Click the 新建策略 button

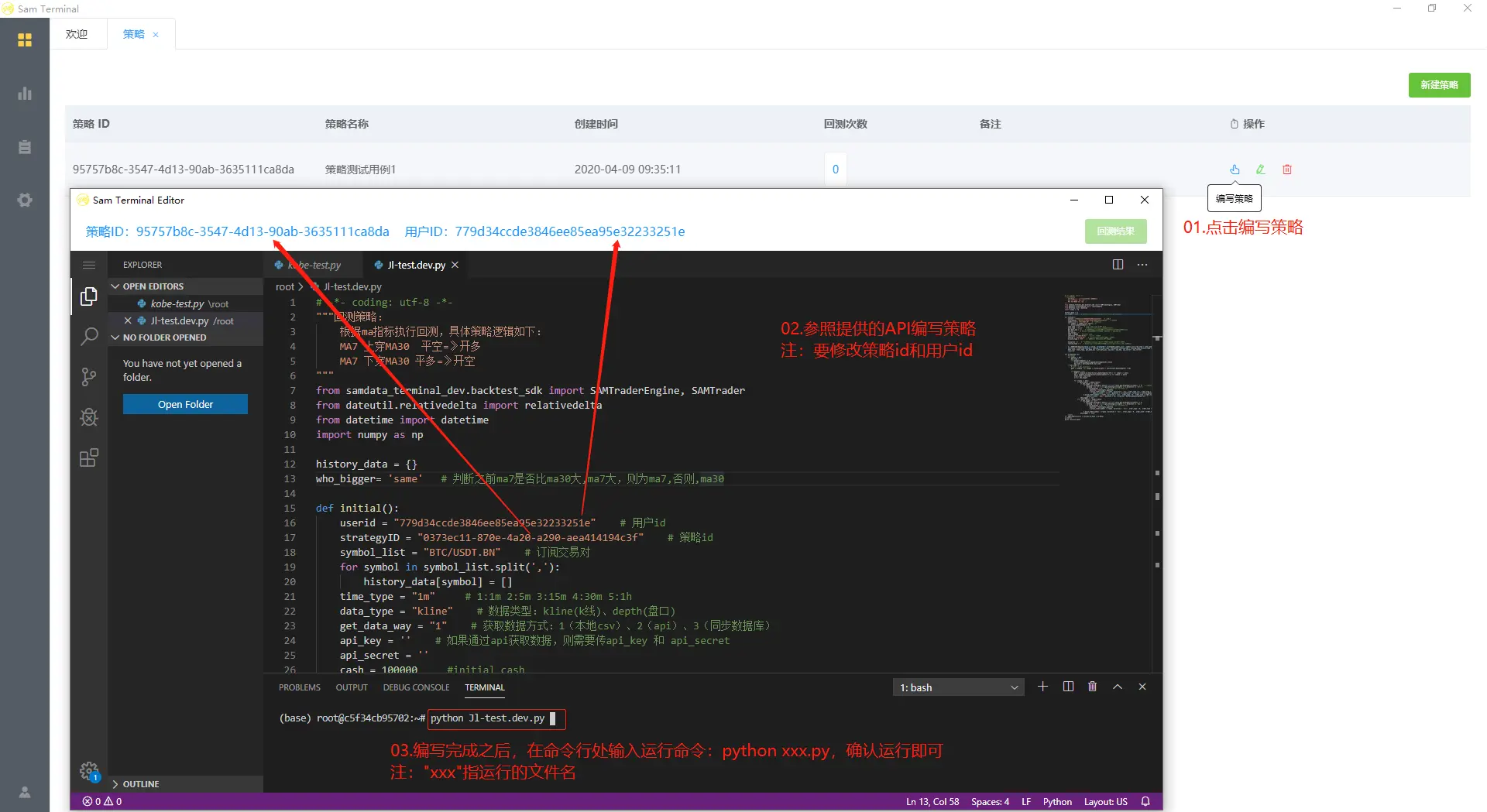pyautogui.click(x=1439, y=85)
